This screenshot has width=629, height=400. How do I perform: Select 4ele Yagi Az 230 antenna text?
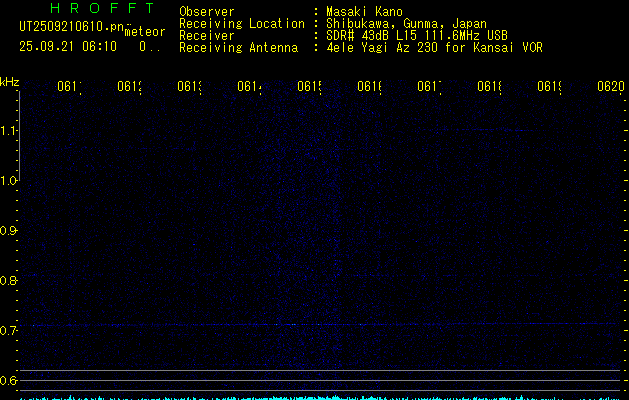[x=434, y=48]
